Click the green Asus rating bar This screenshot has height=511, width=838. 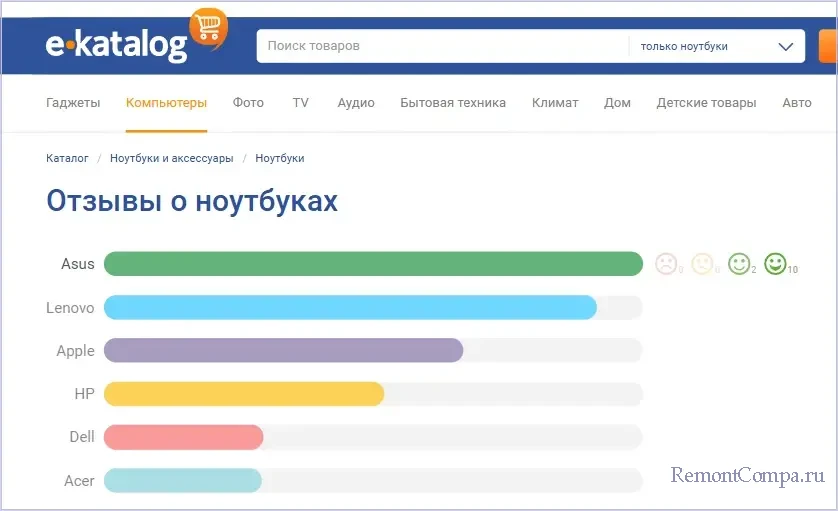click(x=372, y=264)
